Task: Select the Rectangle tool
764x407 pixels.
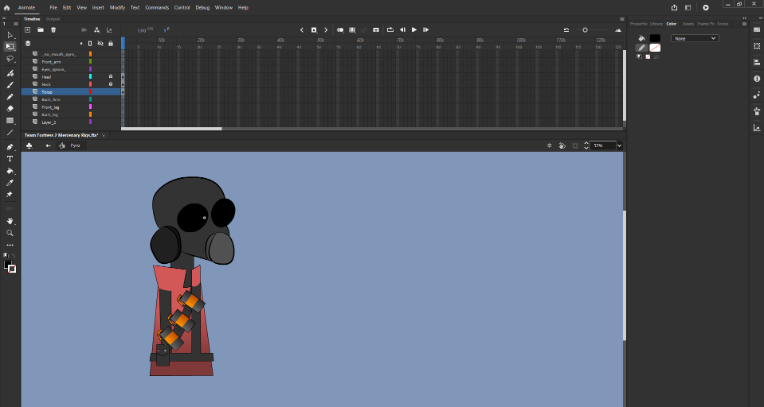Action: pyautogui.click(x=10, y=120)
